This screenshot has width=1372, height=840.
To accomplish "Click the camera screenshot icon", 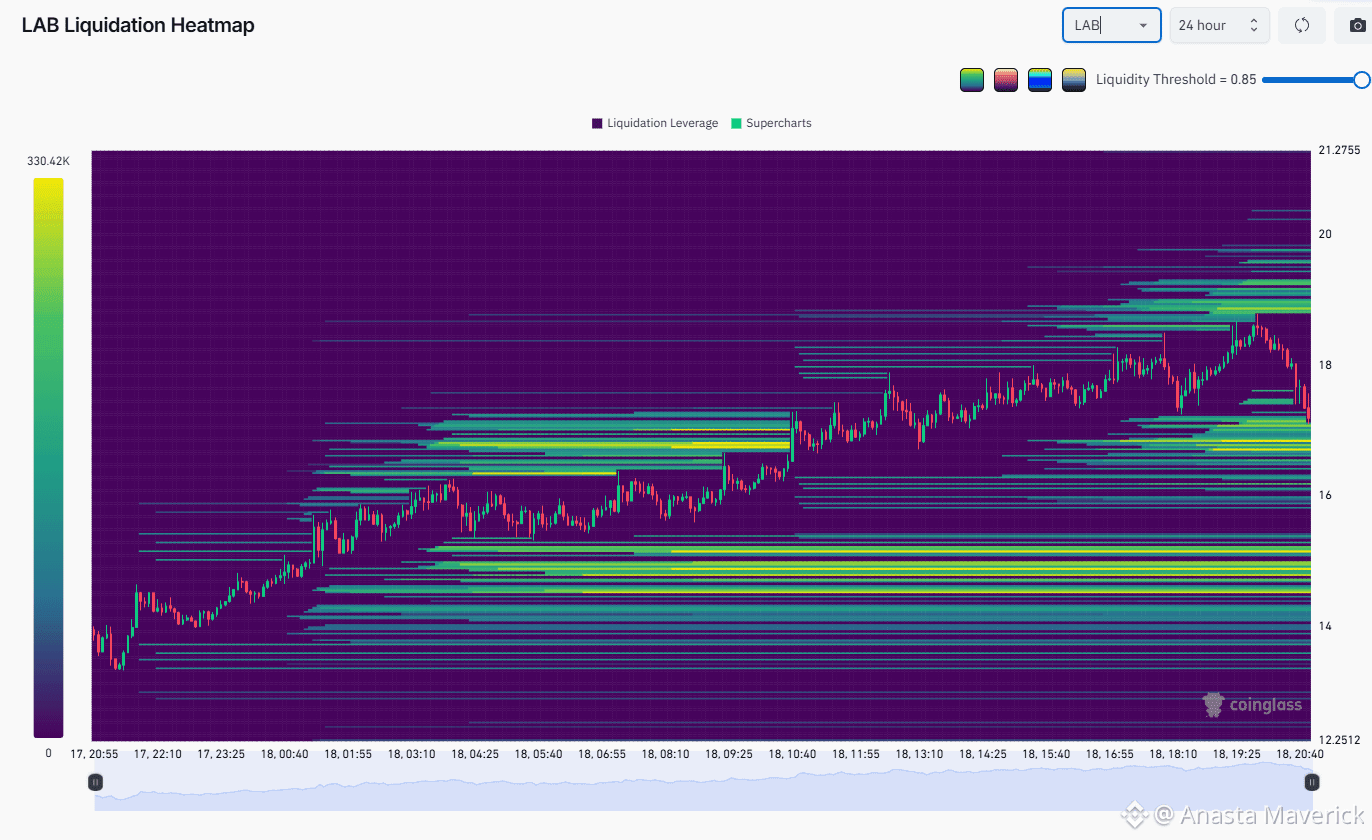I will coord(1357,25).
